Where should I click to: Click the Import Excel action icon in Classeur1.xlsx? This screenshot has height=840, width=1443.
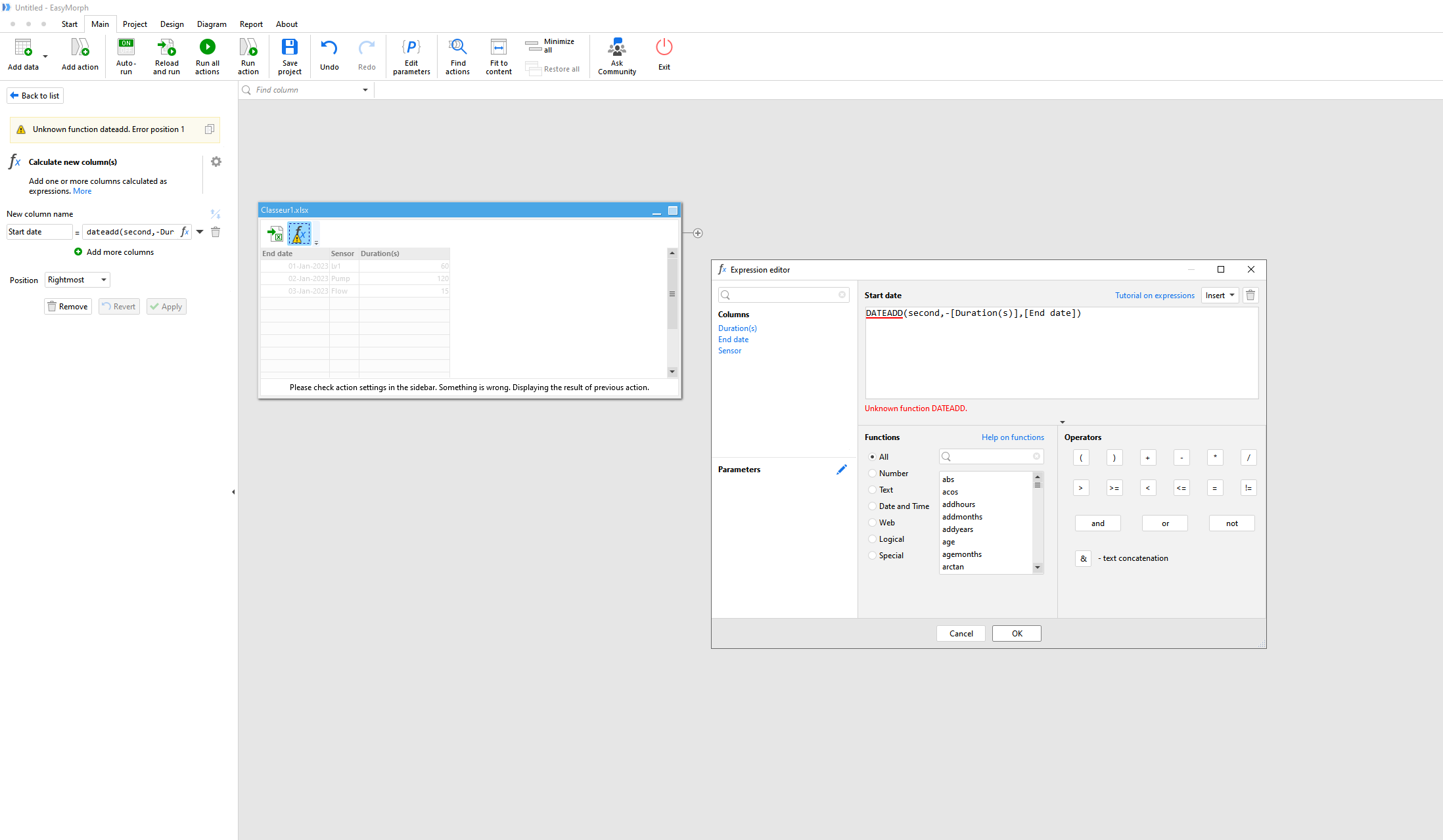(x=275, y=233)
